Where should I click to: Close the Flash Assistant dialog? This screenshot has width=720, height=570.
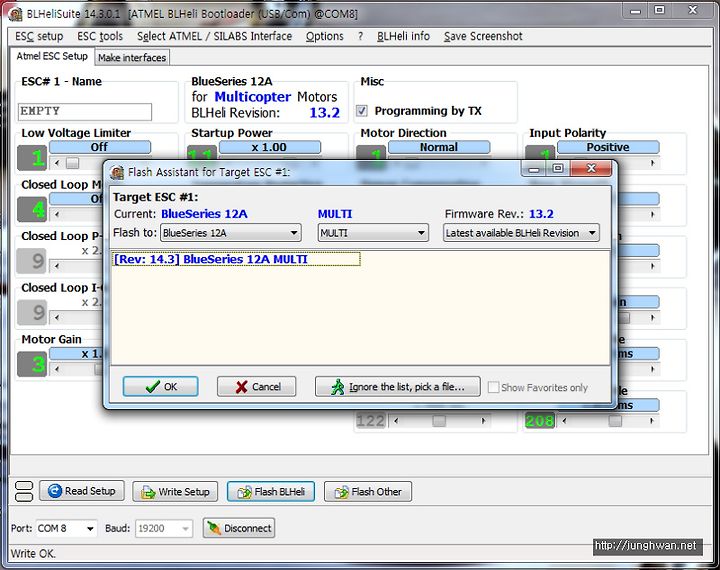591,169
